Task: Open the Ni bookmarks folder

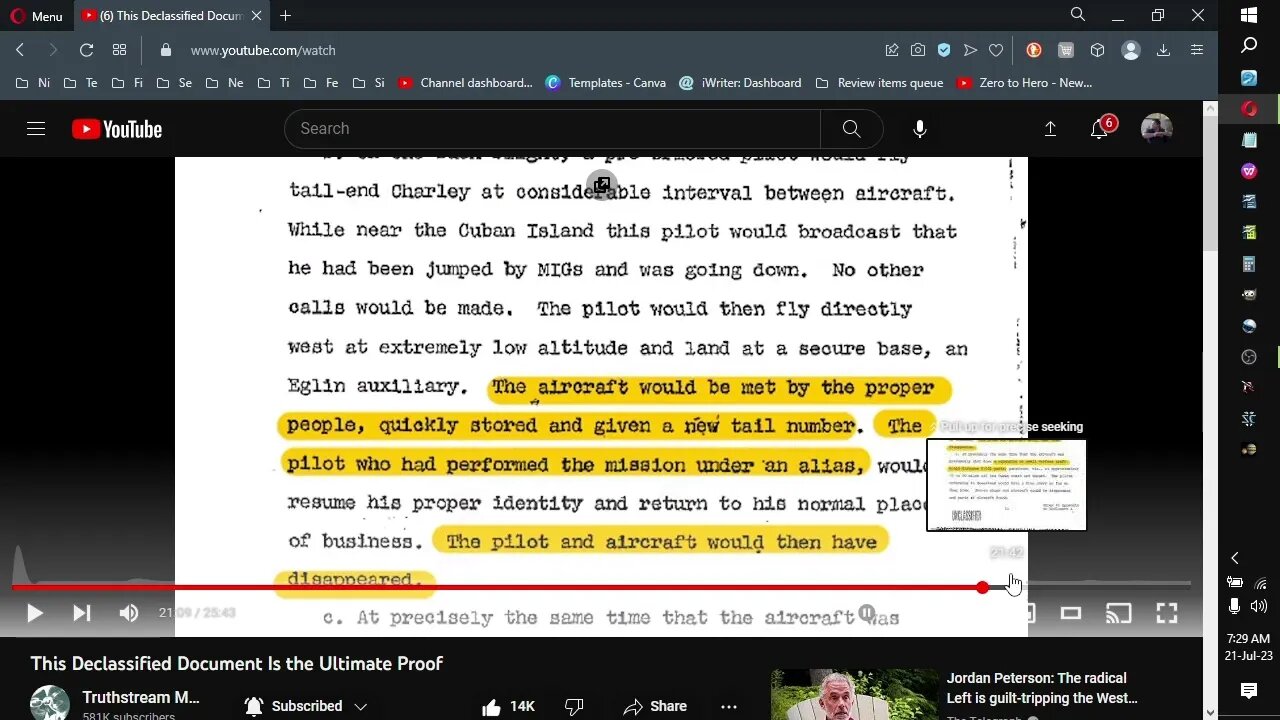Action: coord(33,83)
